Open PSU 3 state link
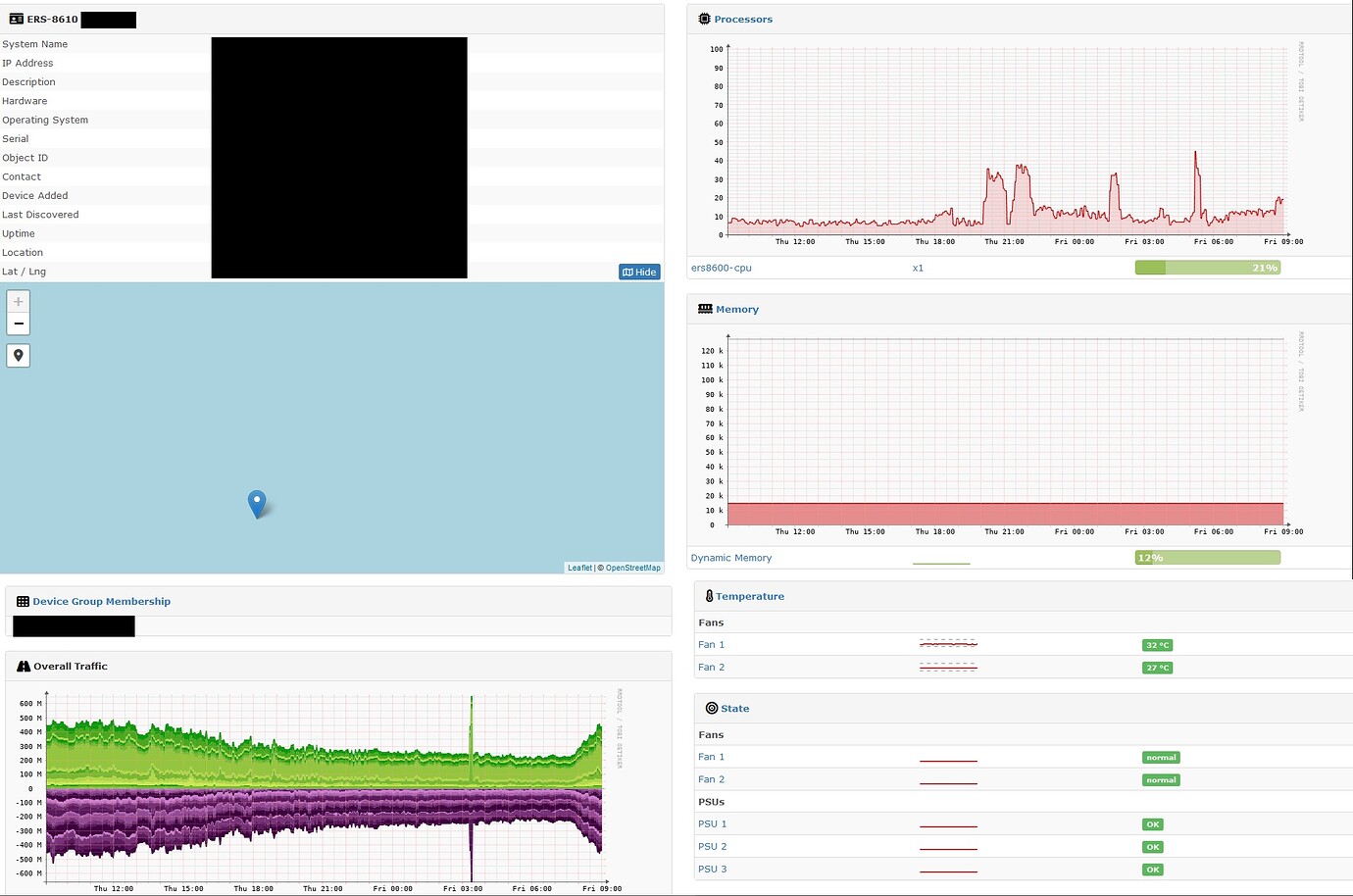 [713, 870]
